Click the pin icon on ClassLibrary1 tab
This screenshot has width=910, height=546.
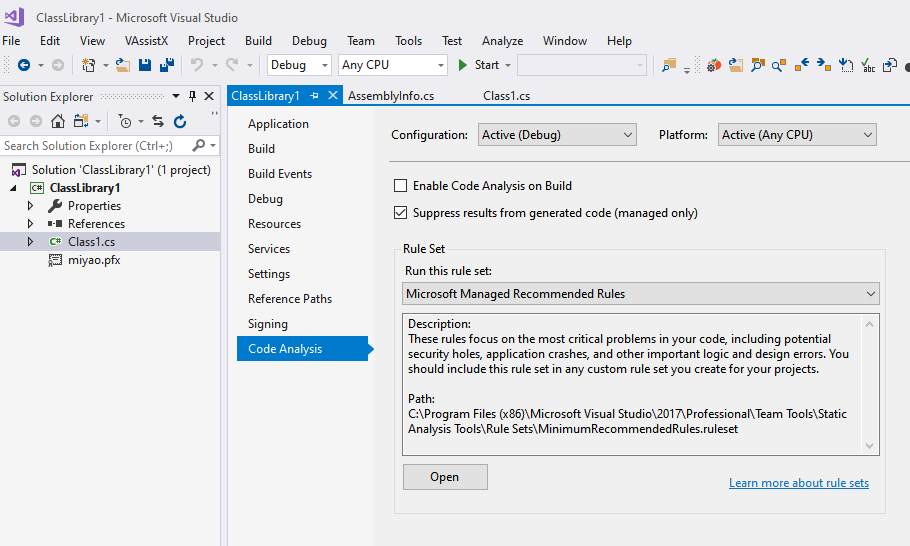314,96
